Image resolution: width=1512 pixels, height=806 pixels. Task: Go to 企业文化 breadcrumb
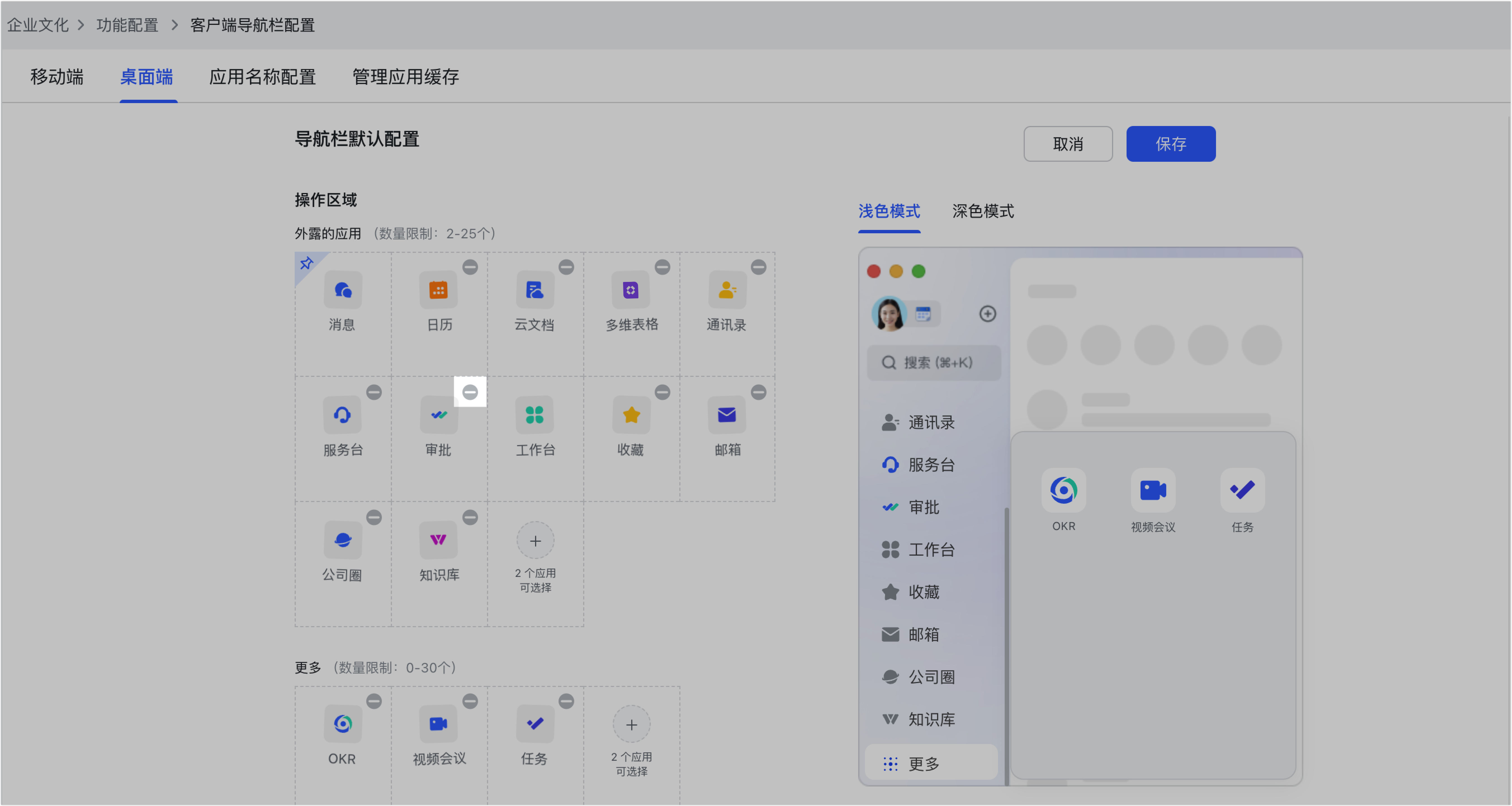coord(37,25)
